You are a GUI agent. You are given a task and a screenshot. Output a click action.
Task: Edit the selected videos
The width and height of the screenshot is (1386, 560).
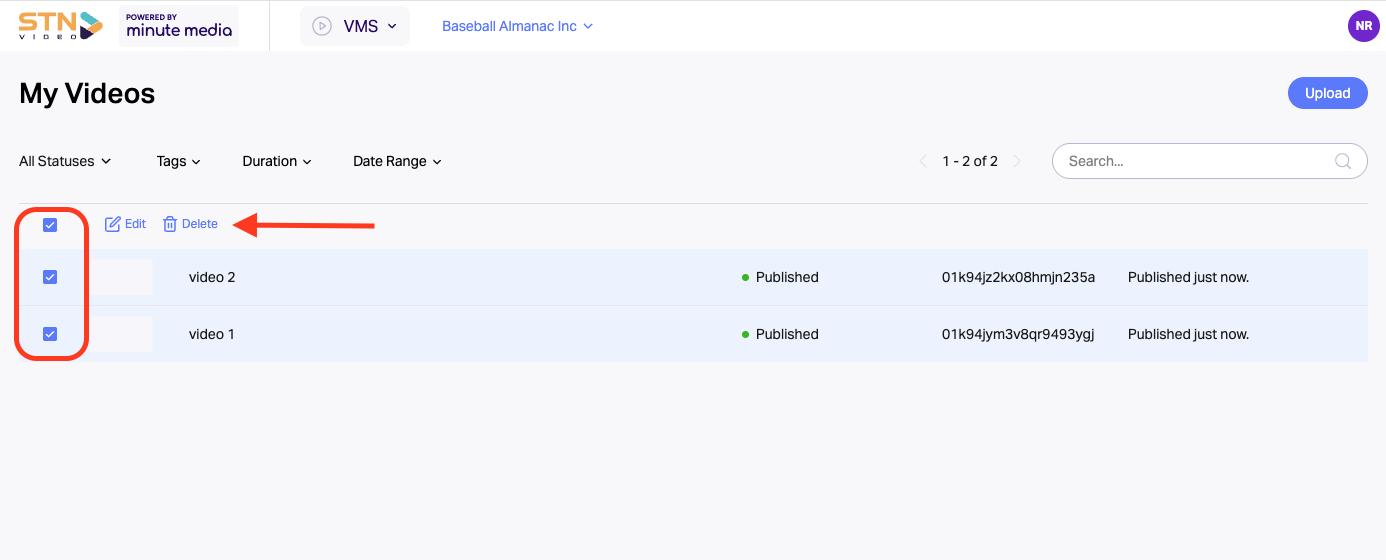point(126,224)
